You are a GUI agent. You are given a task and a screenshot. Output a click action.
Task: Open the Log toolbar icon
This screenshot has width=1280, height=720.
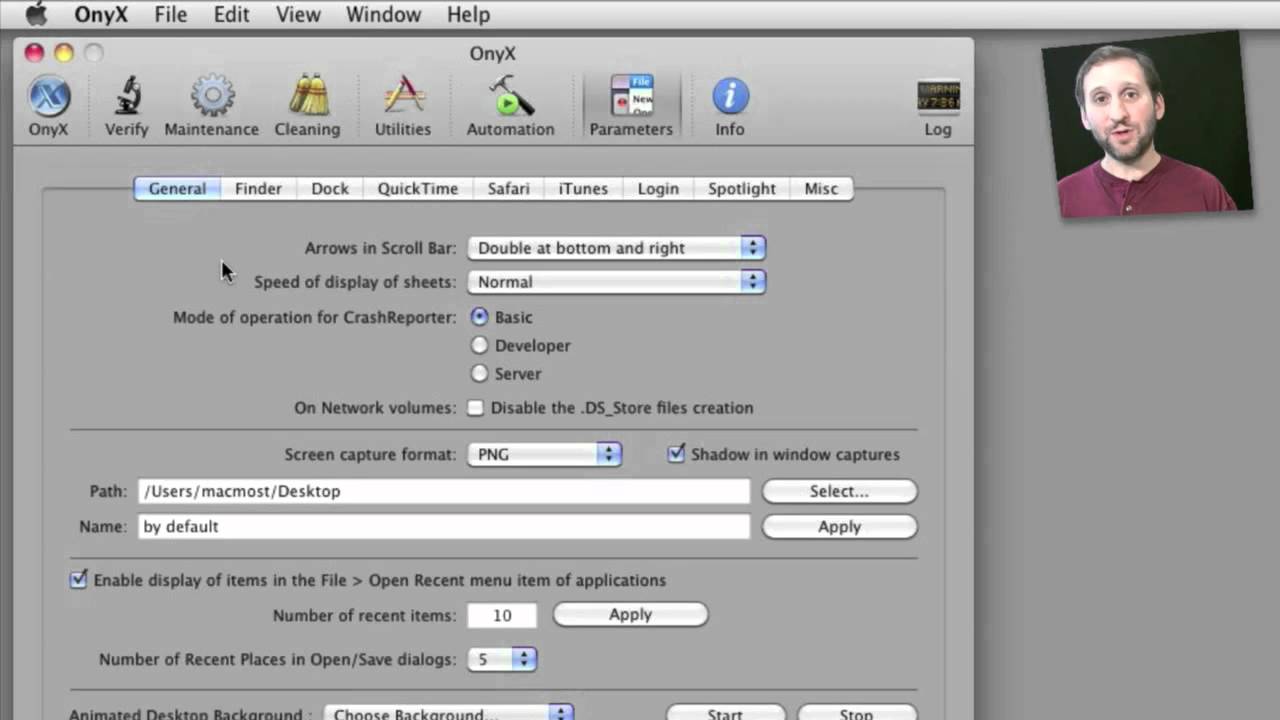click(x=938, y=106)
